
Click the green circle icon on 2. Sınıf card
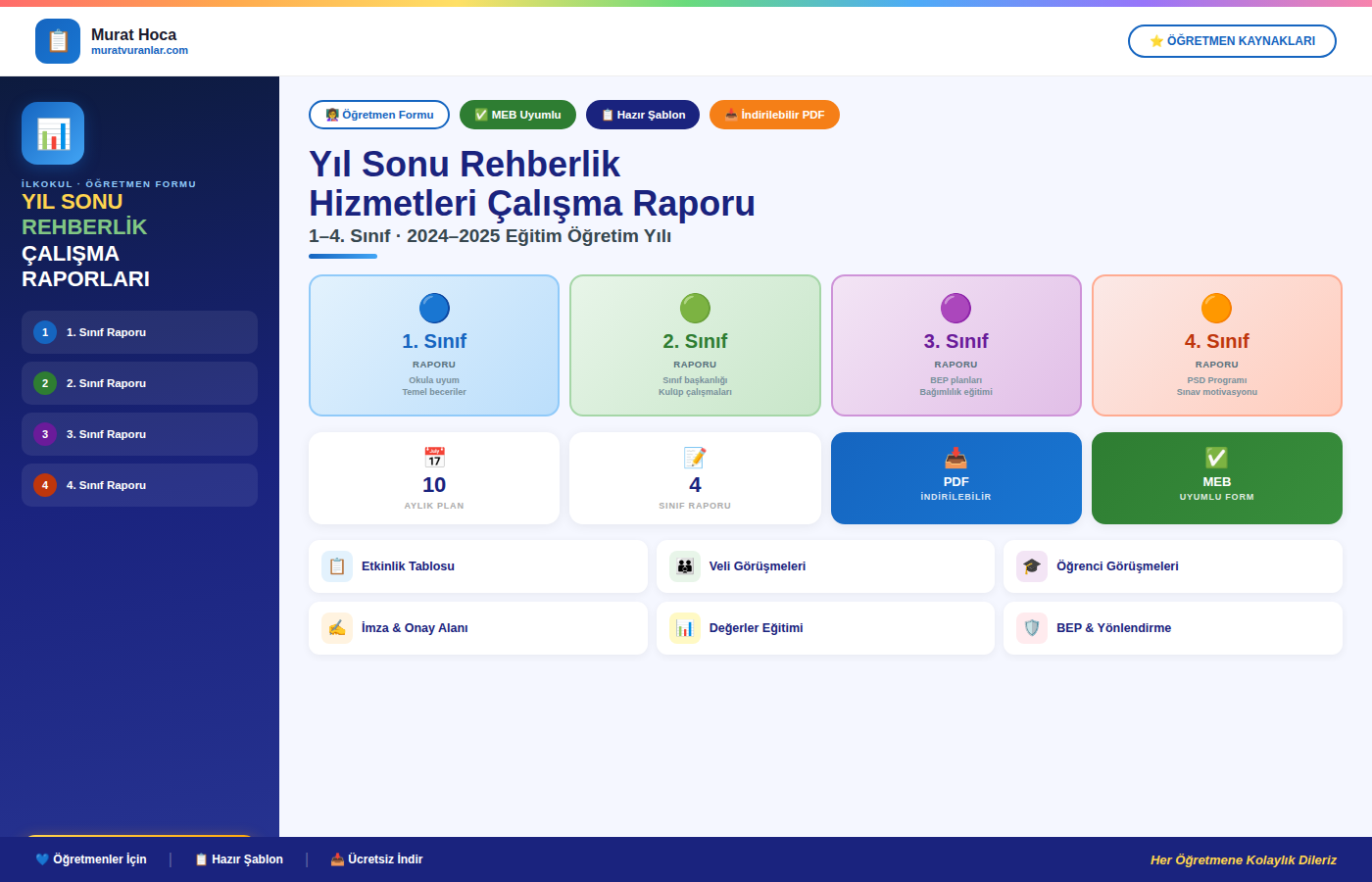(695, 308)
